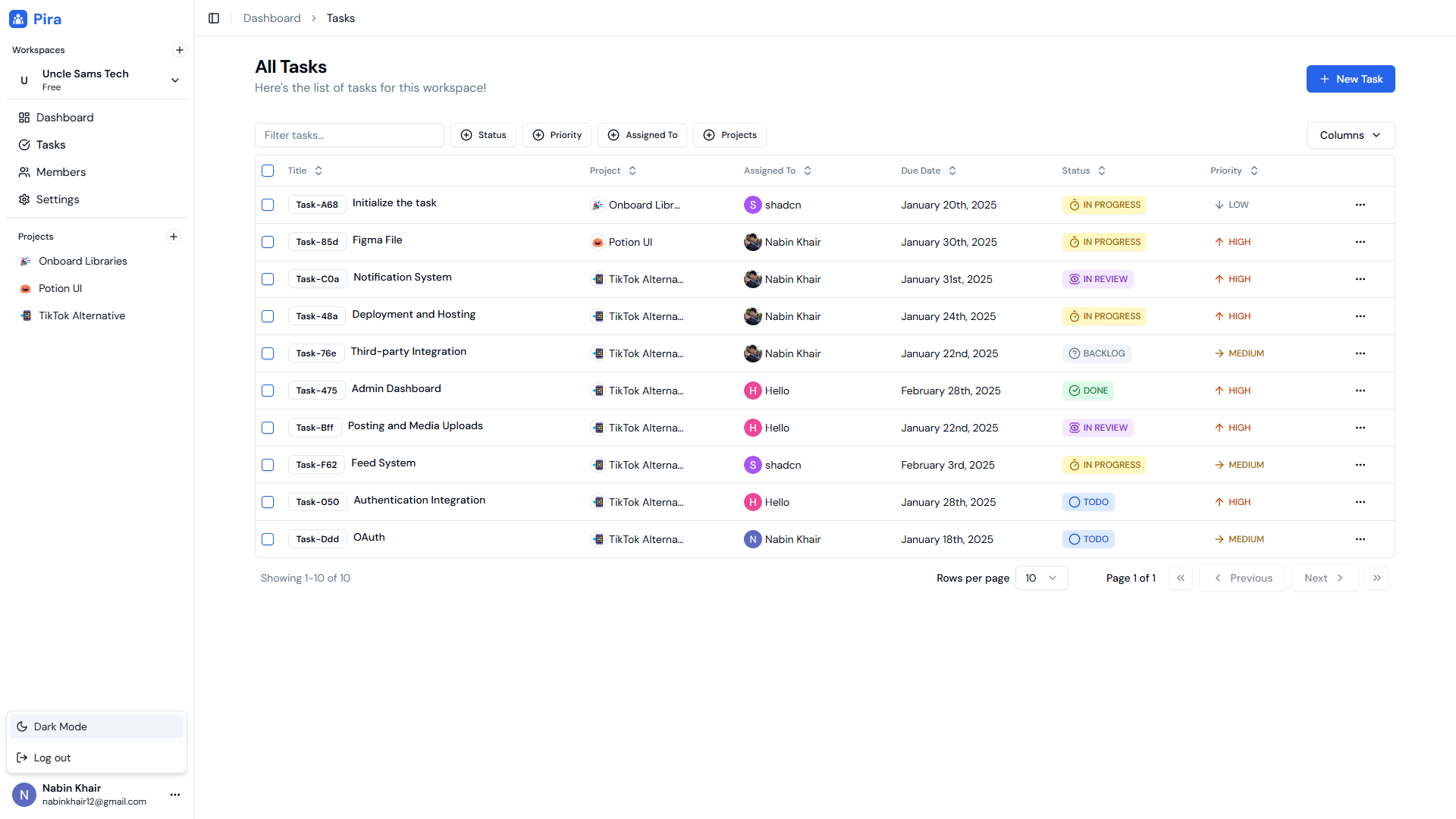Follow Dashboard breadcrumb link
Viewport: 1456px width, 819px height.
pos(271,18)
